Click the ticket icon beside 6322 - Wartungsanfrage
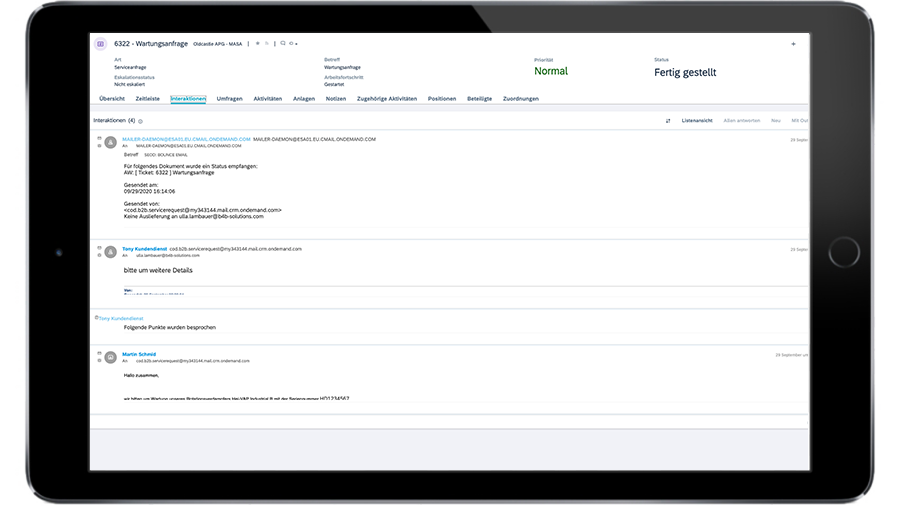The width and height of the screenshot is (899, 506). click(x=100, y=44)
